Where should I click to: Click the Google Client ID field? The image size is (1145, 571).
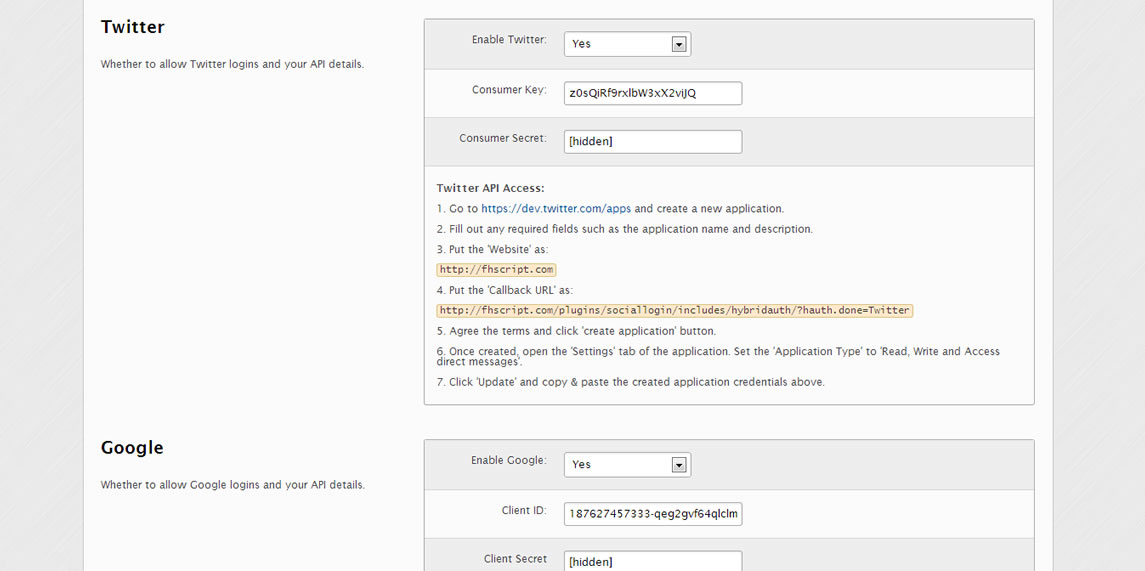[x=653, y=514]
